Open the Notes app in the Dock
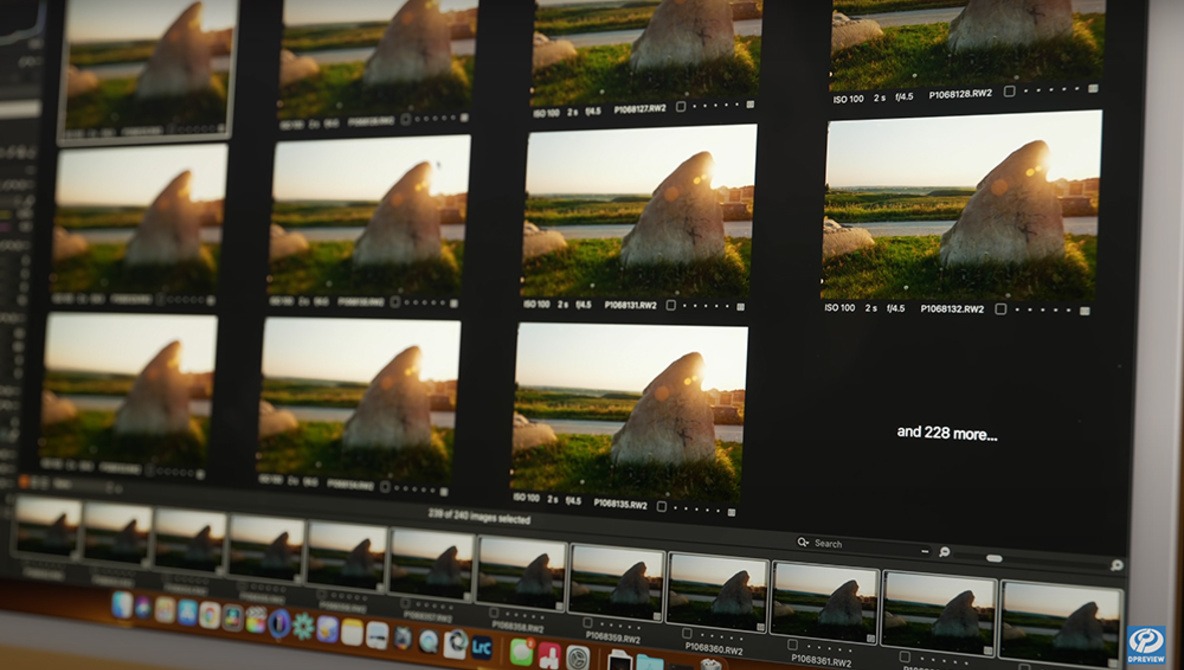 tap(352, 631)
